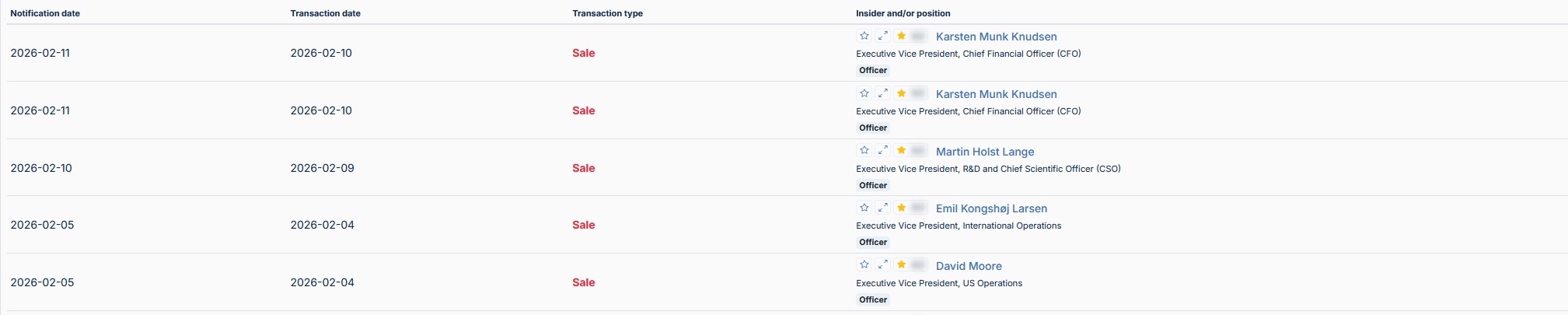The width and height of the screenshot is (1568, 315).
Task: Expand the Martin Holst Lange transaction details
Action: pos(882,150)
